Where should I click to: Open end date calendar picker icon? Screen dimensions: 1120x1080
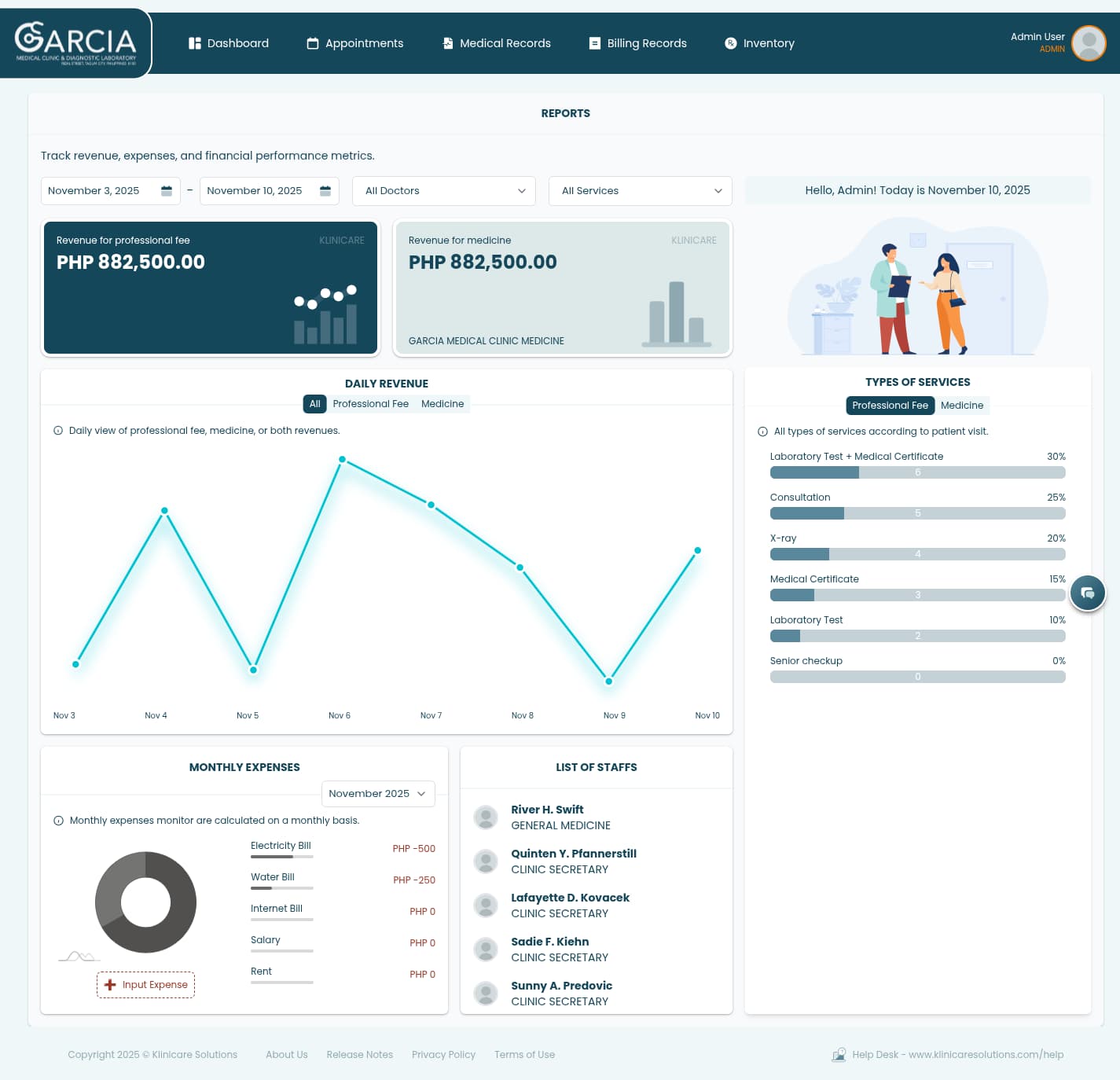pyautogui.click(x=325, y=191)
